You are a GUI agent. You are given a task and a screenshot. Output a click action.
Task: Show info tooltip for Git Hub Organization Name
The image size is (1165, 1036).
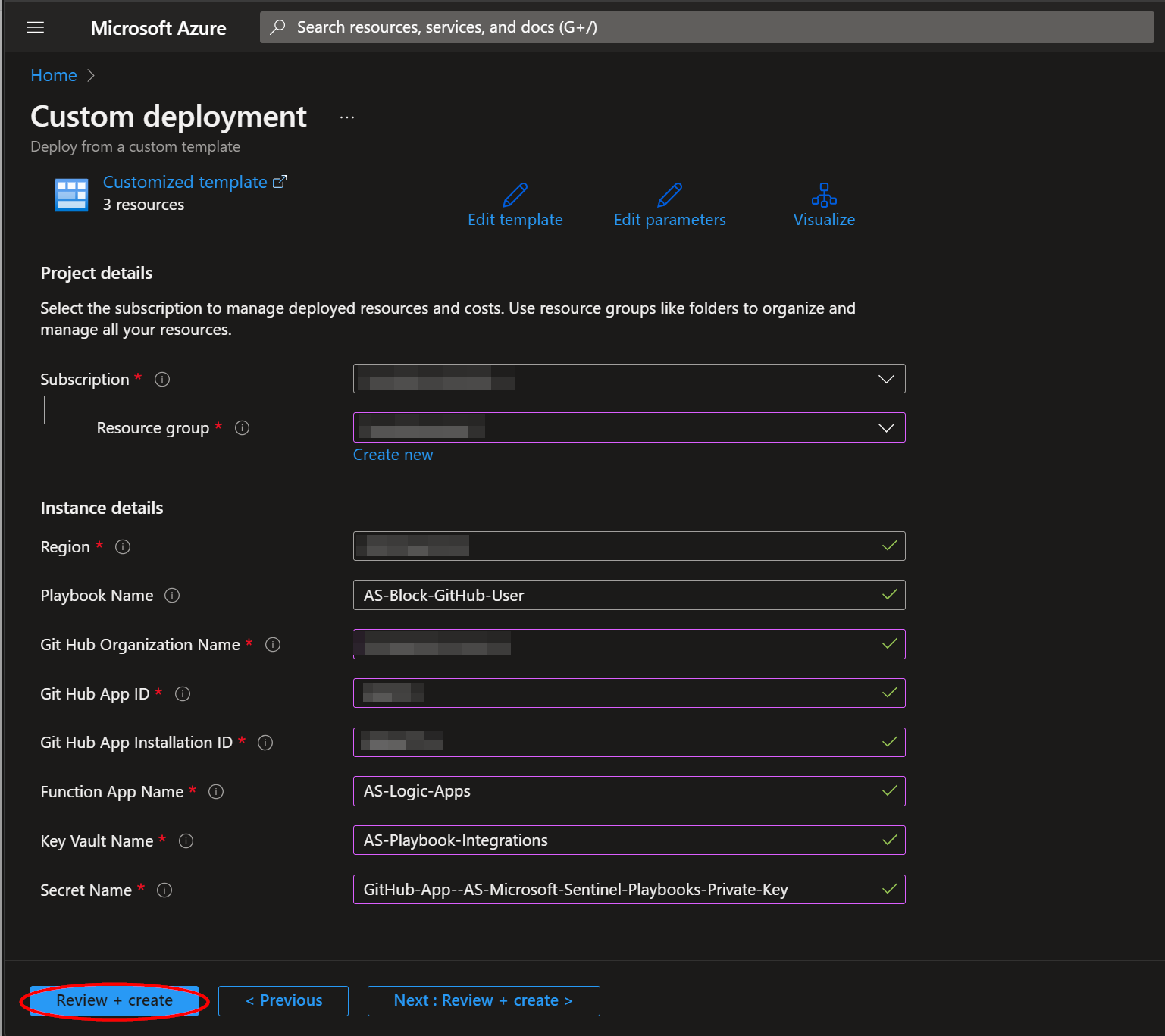(x=273, y=645)
